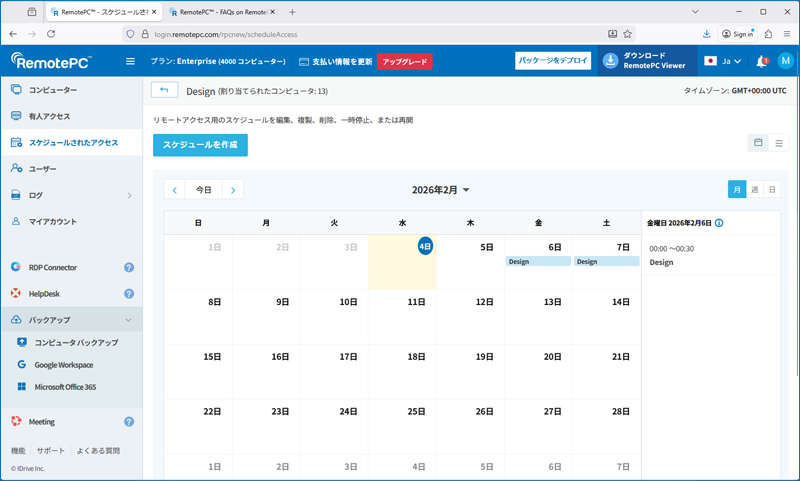800x481 pixels.
Task: Switch to calendar view icon
Action: click(x=758, y=143)
